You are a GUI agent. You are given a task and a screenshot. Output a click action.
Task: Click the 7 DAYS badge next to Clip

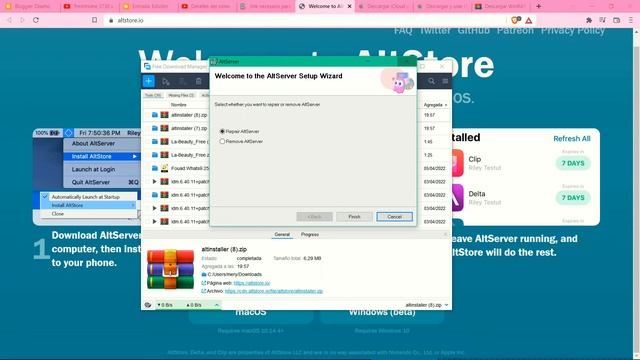click(573, 163)
